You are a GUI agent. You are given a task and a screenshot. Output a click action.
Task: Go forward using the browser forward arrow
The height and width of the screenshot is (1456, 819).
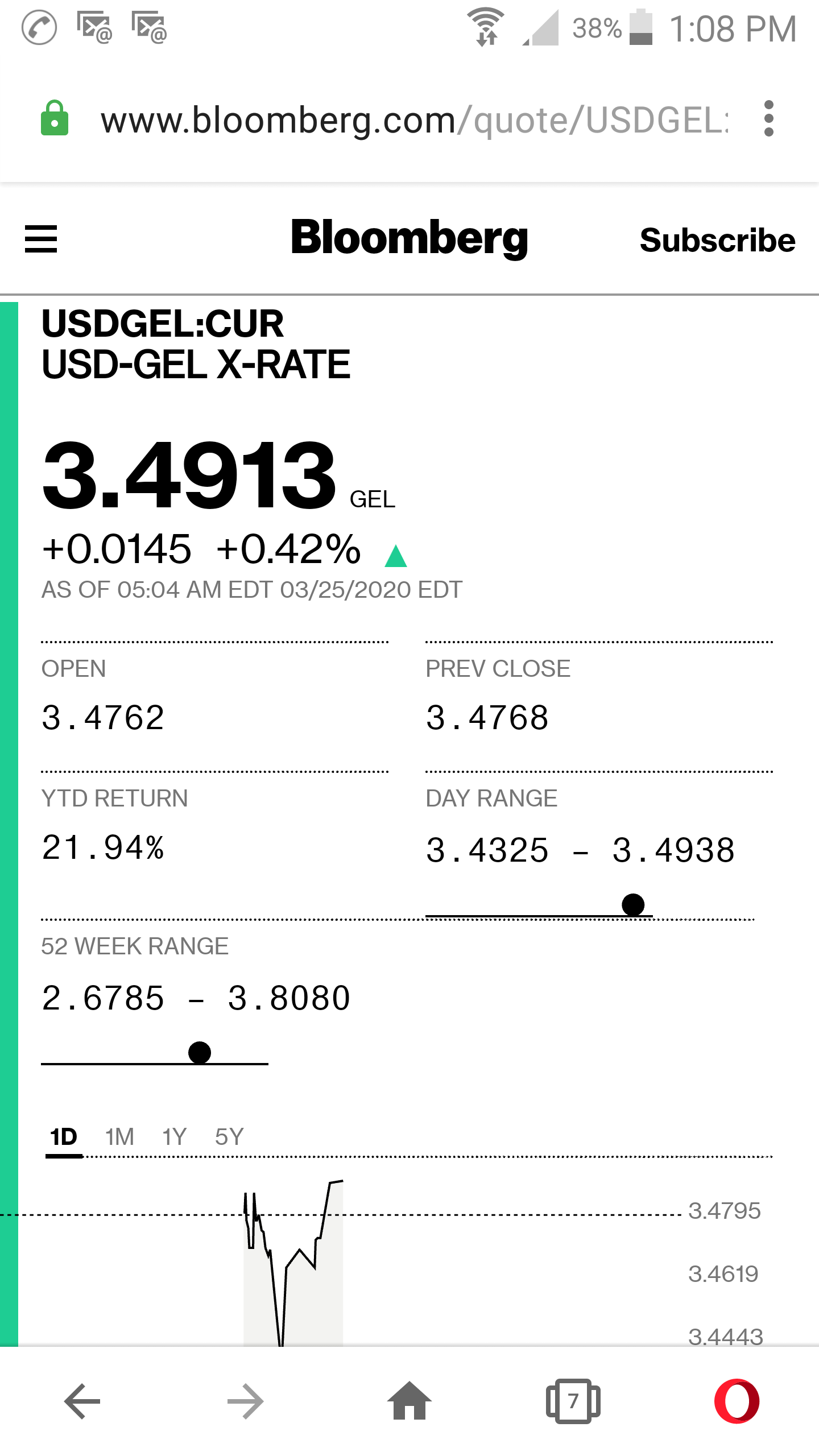(x=246, y=1401)
